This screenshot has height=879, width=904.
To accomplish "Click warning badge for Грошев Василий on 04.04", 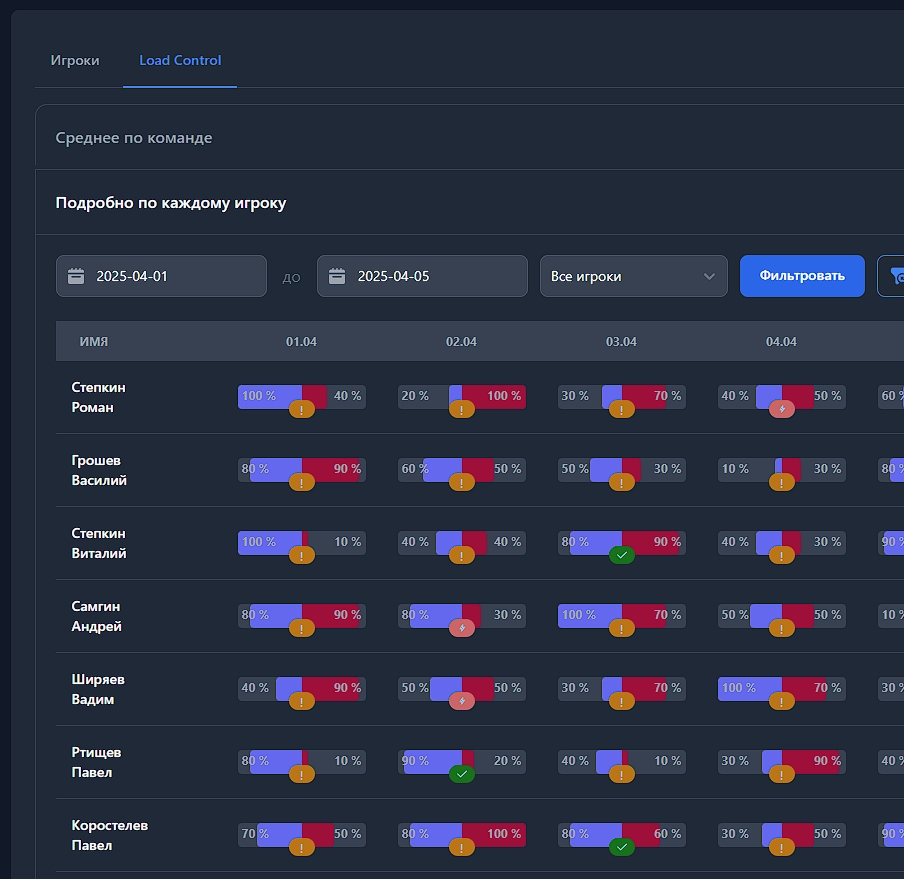I will [782, 482].
